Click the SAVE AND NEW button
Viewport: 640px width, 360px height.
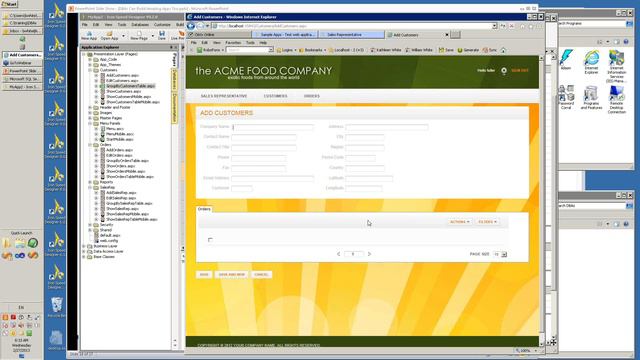[x=231, y=275]
